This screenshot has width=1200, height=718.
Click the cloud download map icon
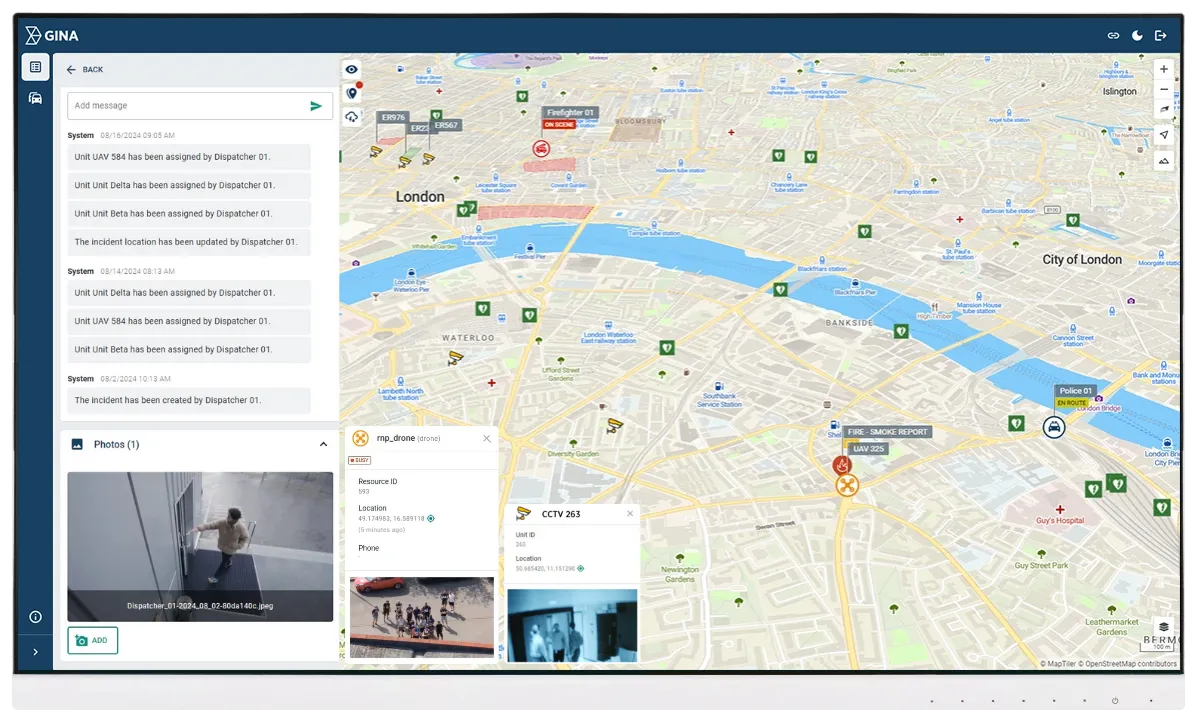click(x=352, y=117)
